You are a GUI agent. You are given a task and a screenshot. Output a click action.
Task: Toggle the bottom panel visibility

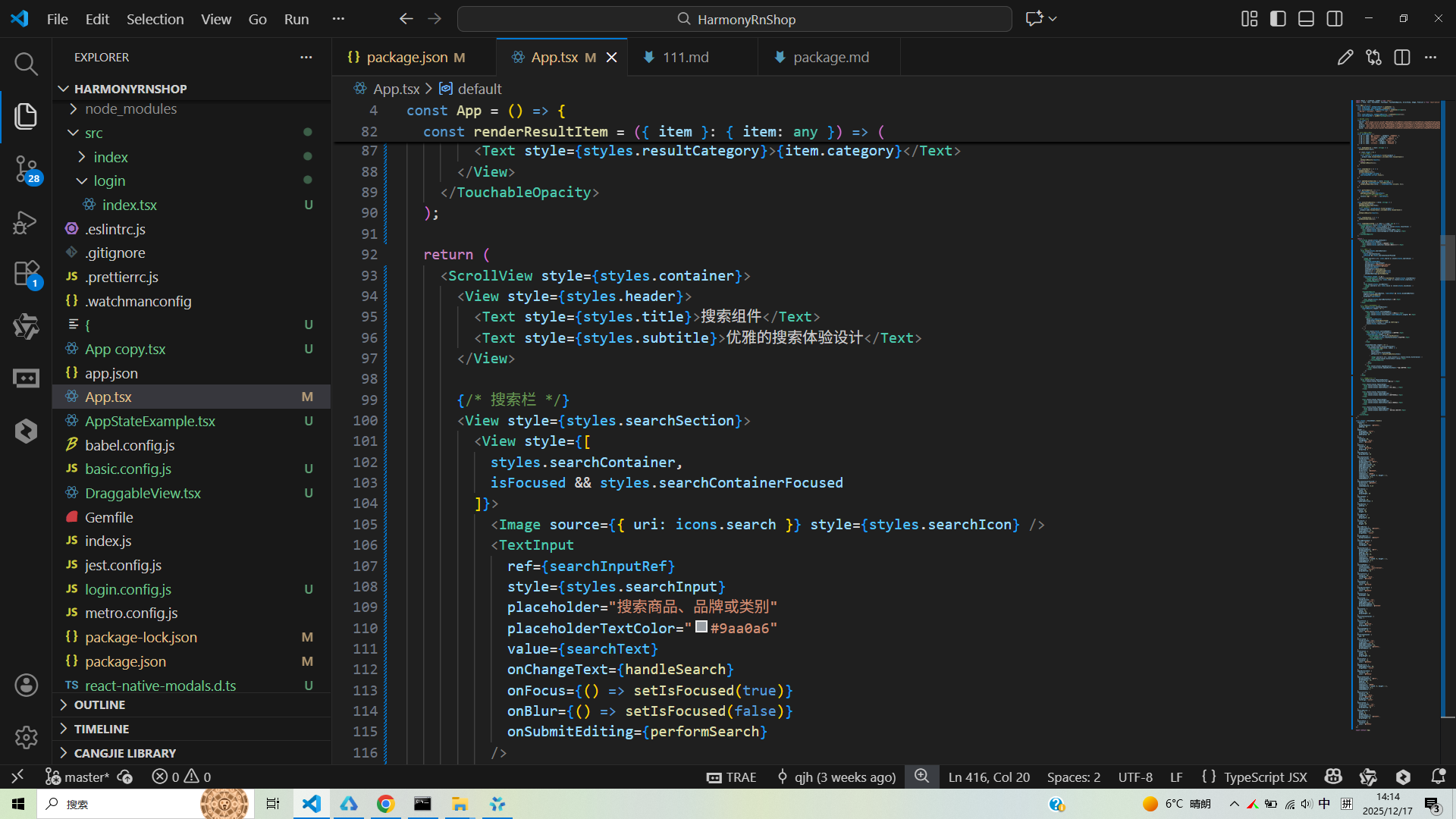click(1306, 19)
